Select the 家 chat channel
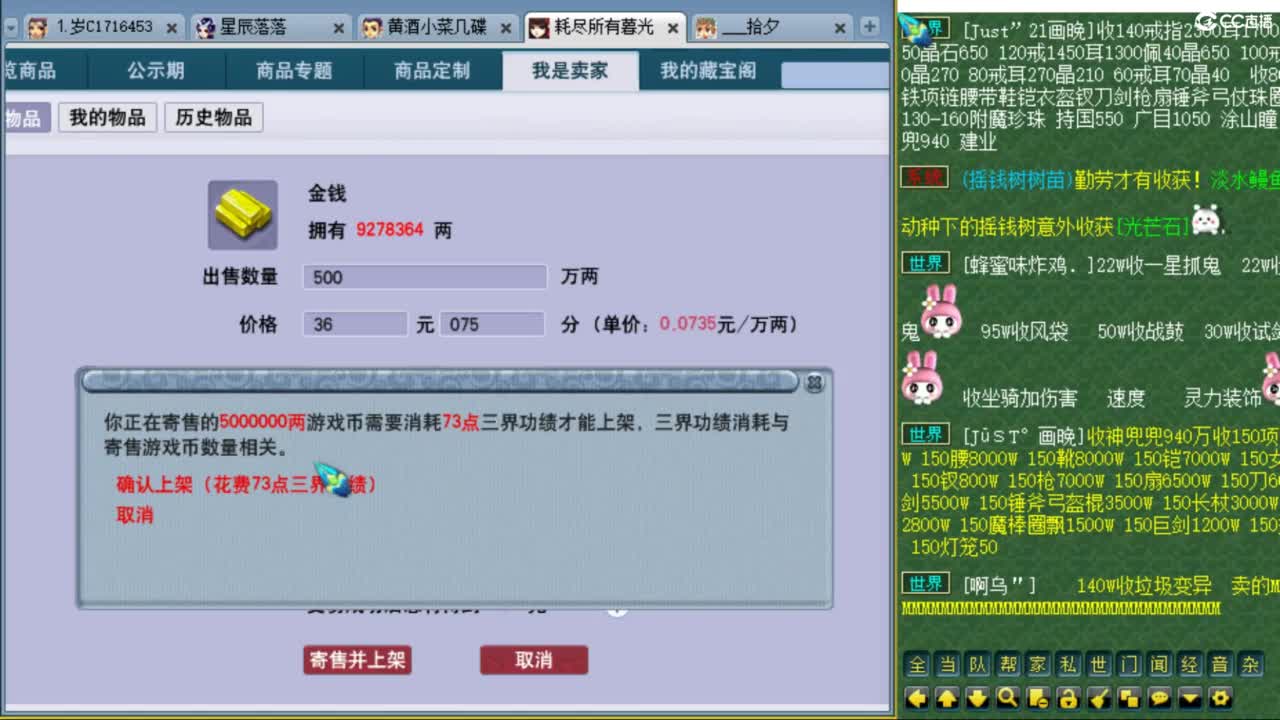The height and width of the screenshot is (720, 1280). pos(1038,665)
